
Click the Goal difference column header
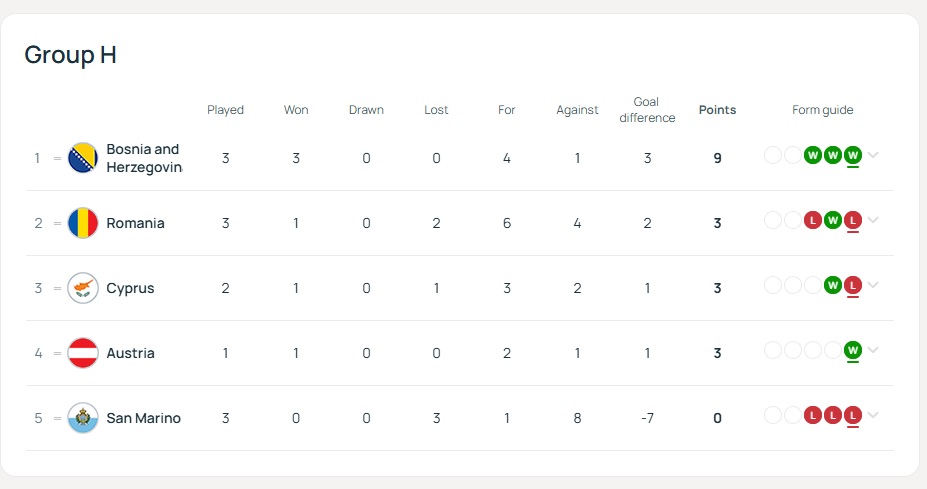[647, 110]
